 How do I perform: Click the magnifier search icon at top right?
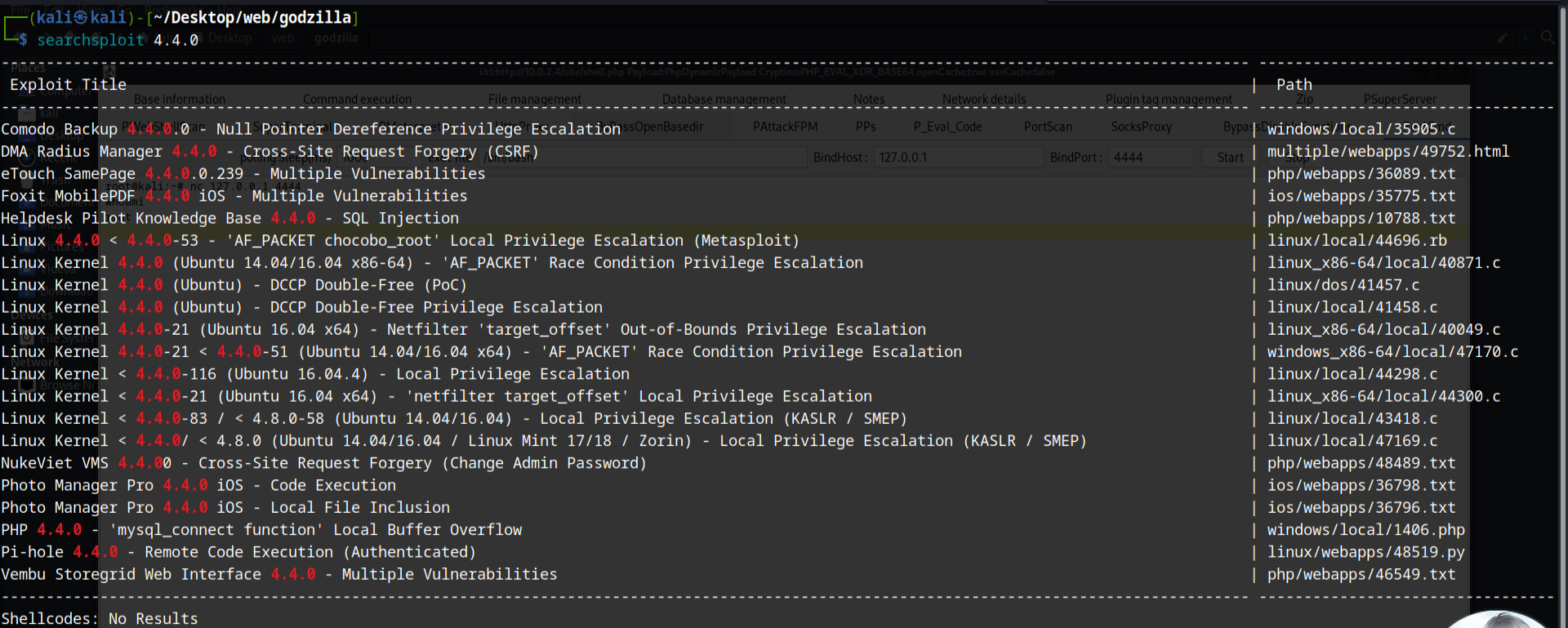point(1547,38)
